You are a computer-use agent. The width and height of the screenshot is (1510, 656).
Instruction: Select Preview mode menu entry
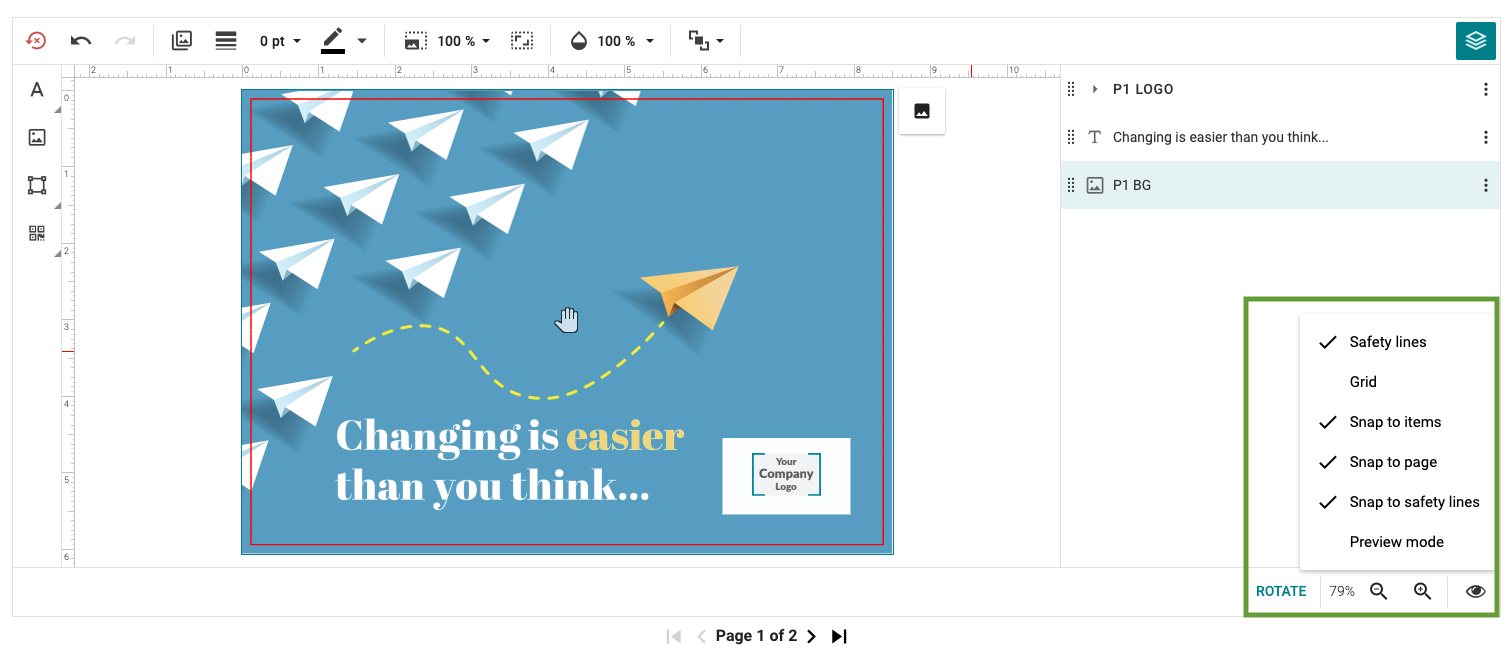pos(1396,542)
